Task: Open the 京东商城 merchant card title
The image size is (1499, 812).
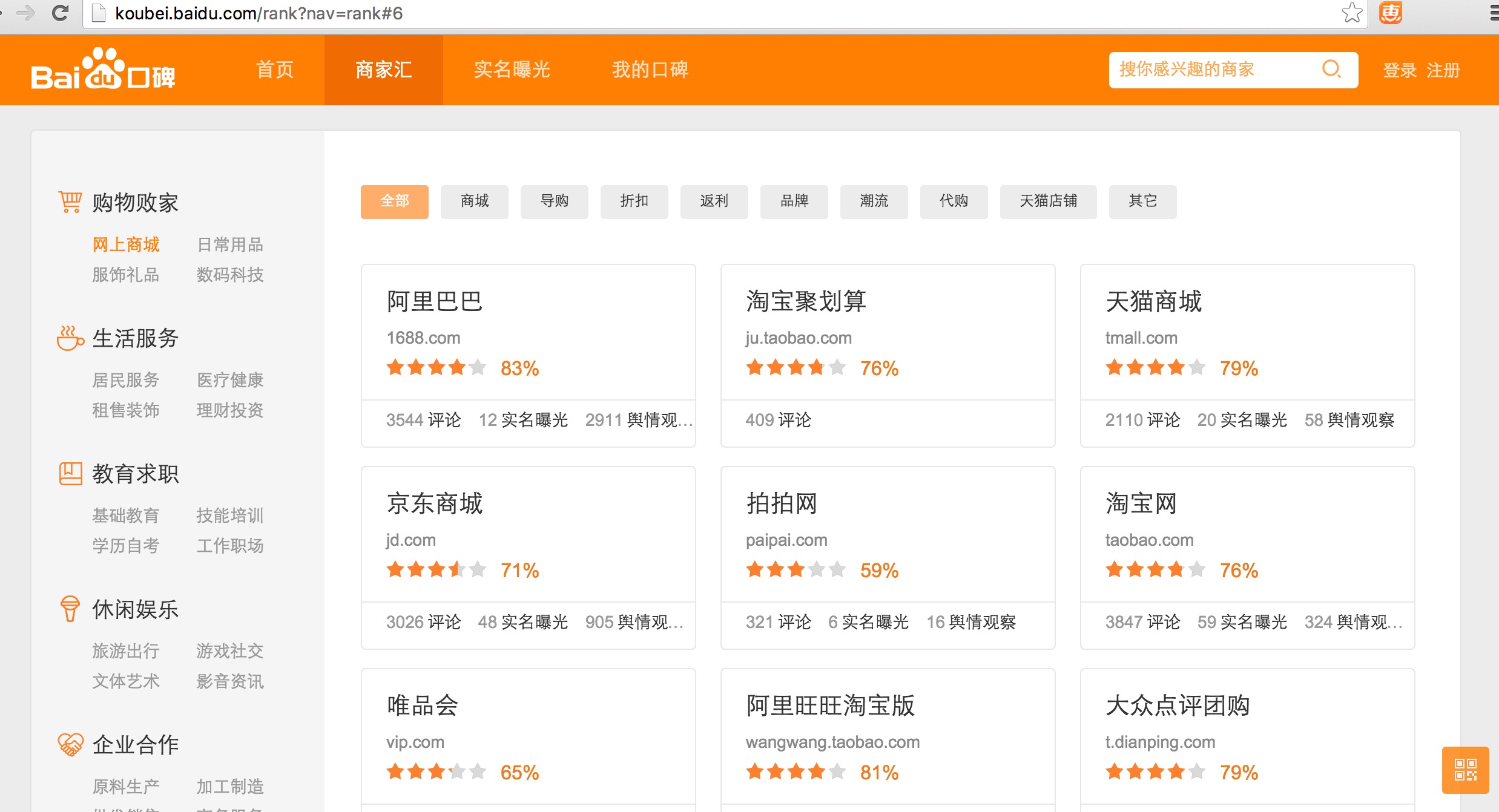Action: [x=435, y=503]
